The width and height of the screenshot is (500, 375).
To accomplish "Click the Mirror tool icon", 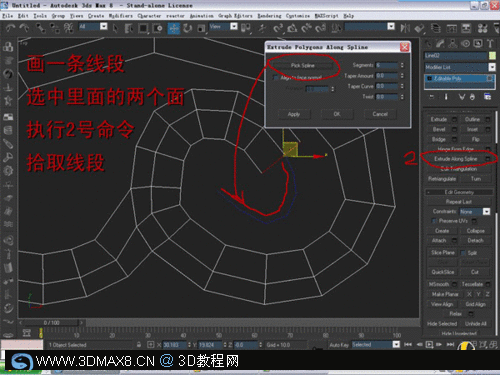I will pyautogui.click(x=405, y=28).
